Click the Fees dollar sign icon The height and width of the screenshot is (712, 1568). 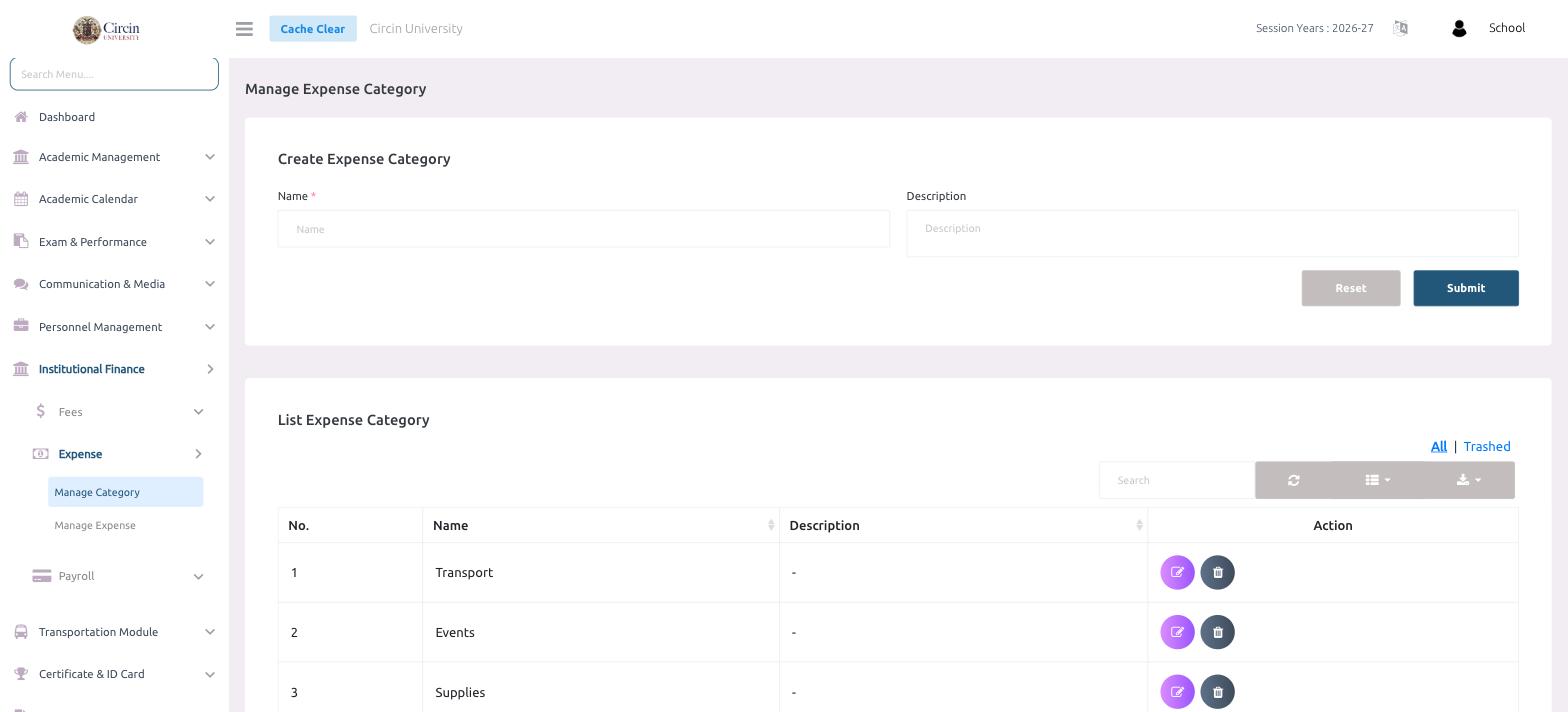pyautogui.click(x=40, y=411)
